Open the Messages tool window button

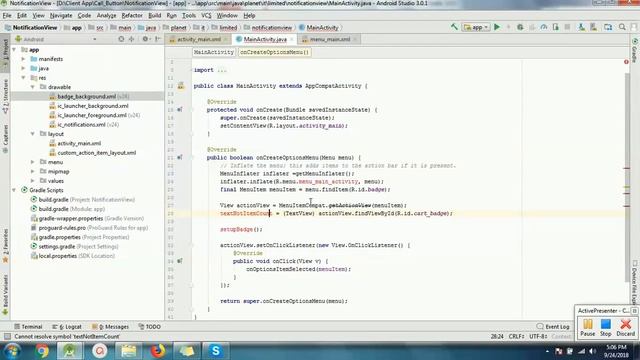click(110, 327)
